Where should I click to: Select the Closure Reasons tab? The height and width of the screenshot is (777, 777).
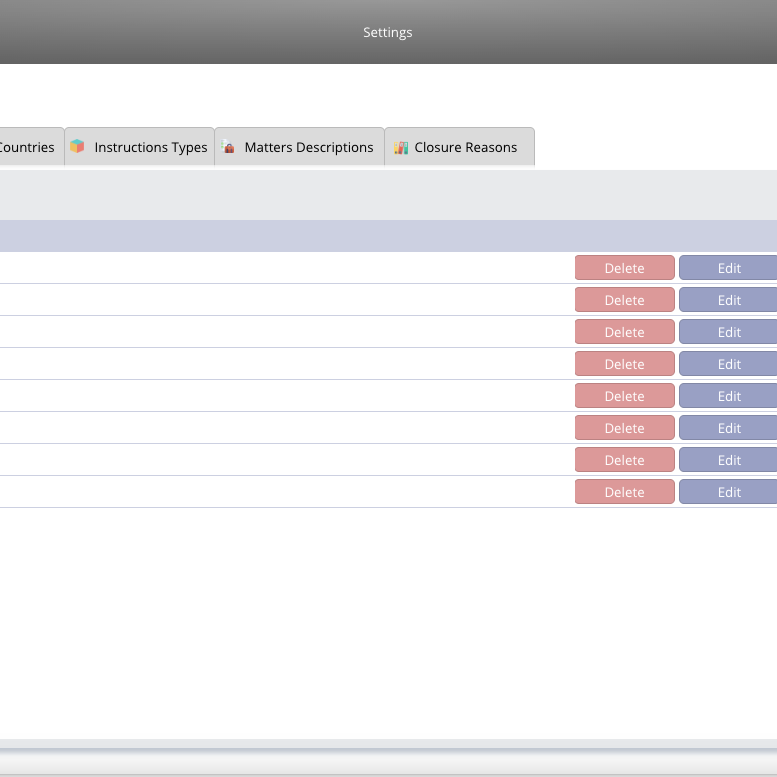click(x=459, y=147)
